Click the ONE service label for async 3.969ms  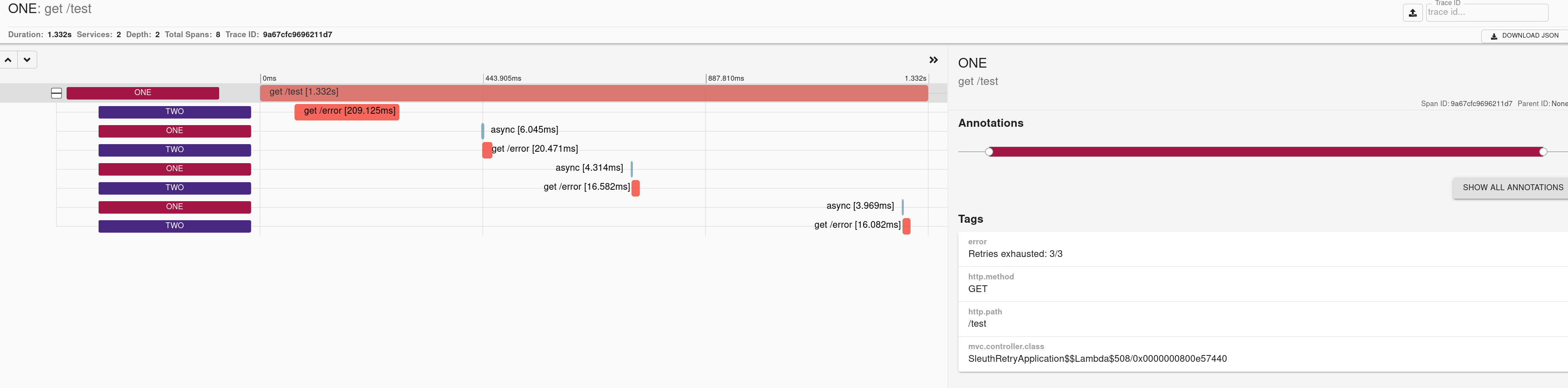[175, 207]
